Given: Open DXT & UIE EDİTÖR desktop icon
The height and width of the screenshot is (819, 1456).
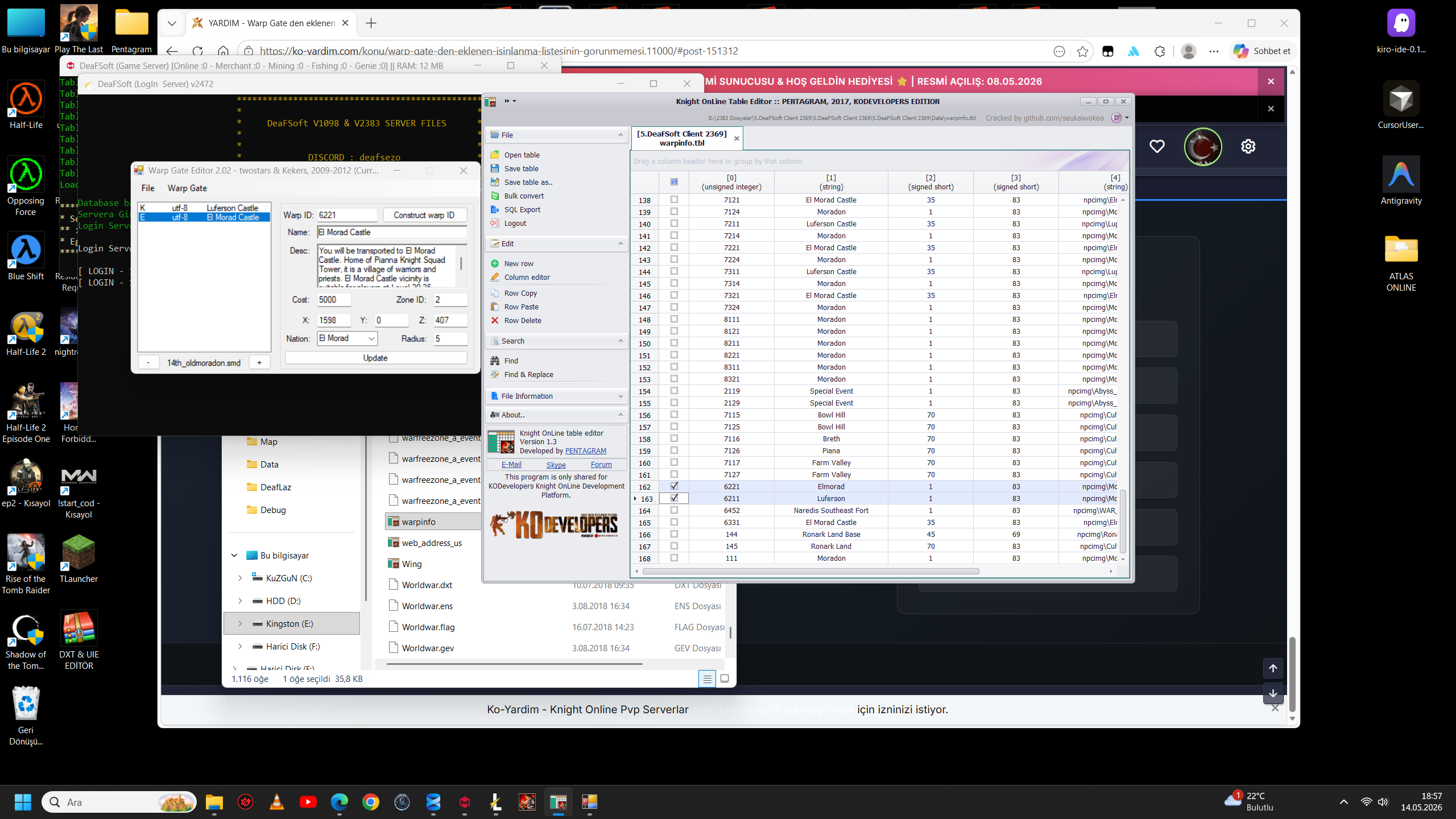Looking at the screenshot, I should click(78, 640).
